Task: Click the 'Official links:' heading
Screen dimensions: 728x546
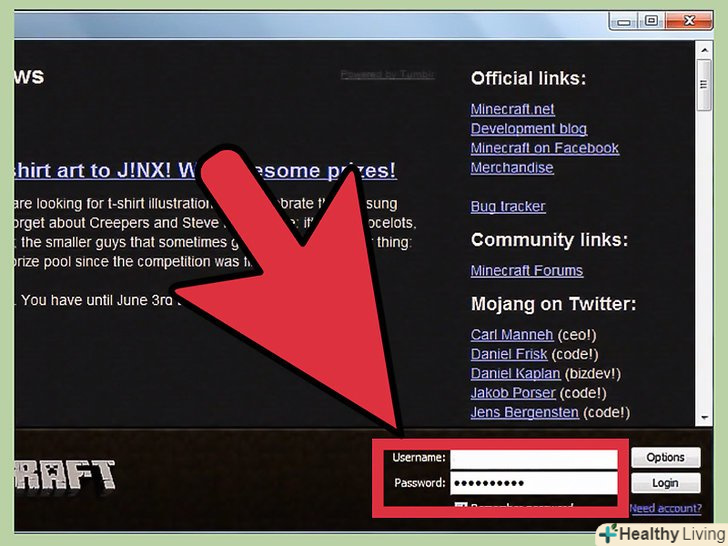Action: click(x=528, y=78)
